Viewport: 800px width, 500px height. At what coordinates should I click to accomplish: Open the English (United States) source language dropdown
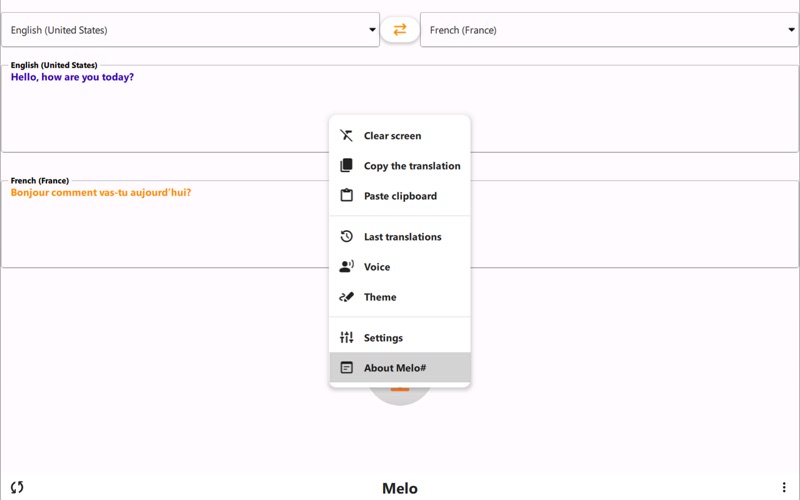[190, 30]
